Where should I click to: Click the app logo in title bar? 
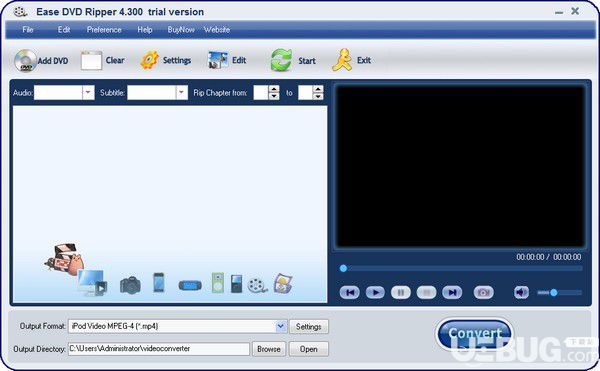[x=20, y=12]
